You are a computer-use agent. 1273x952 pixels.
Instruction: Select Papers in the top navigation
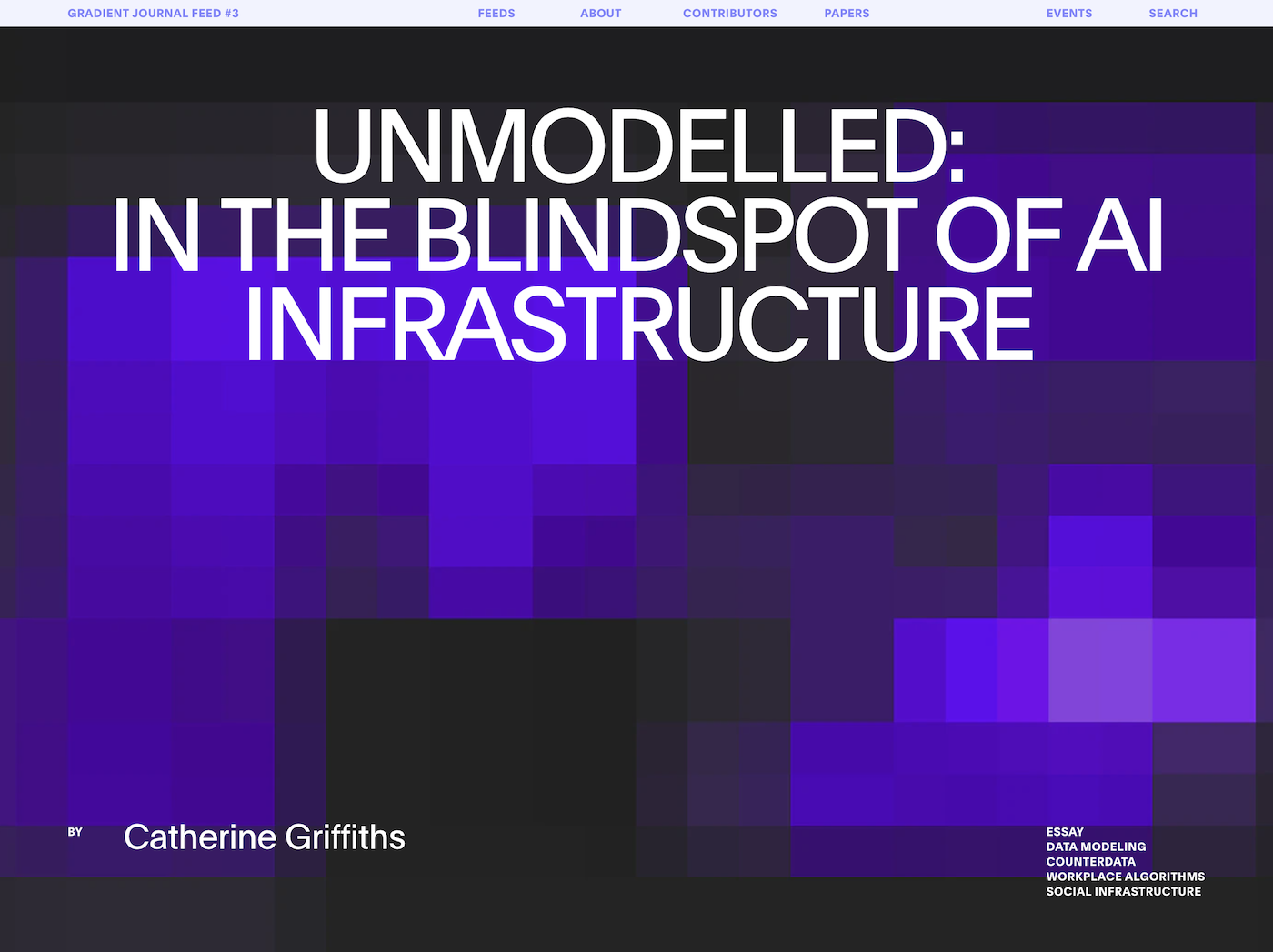(x=847, y=14)
